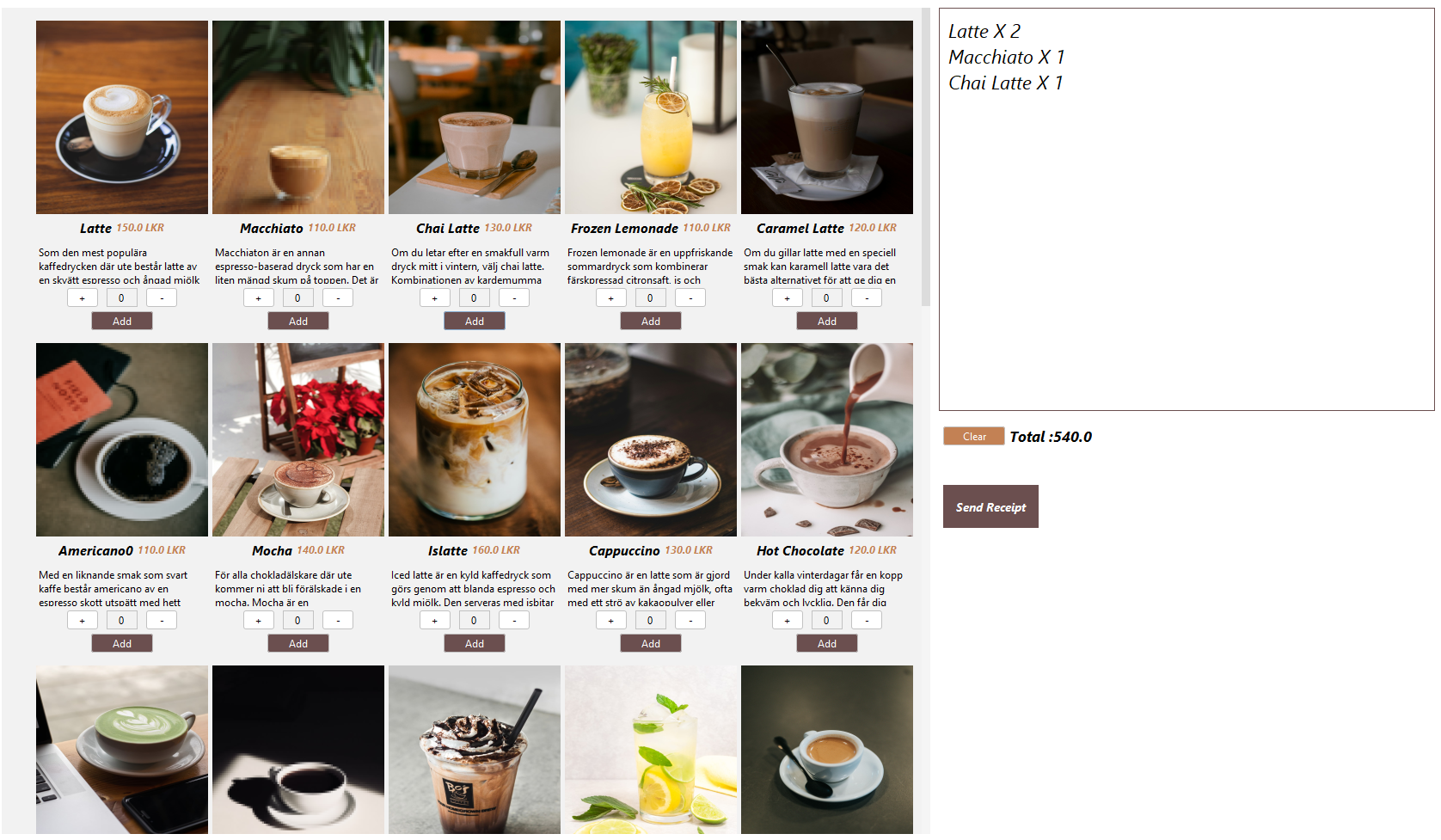Image resolution: width=1441 pixels, height=840 pixels.
Task: Add Chai Latte to the order
Action: [475, 321]
